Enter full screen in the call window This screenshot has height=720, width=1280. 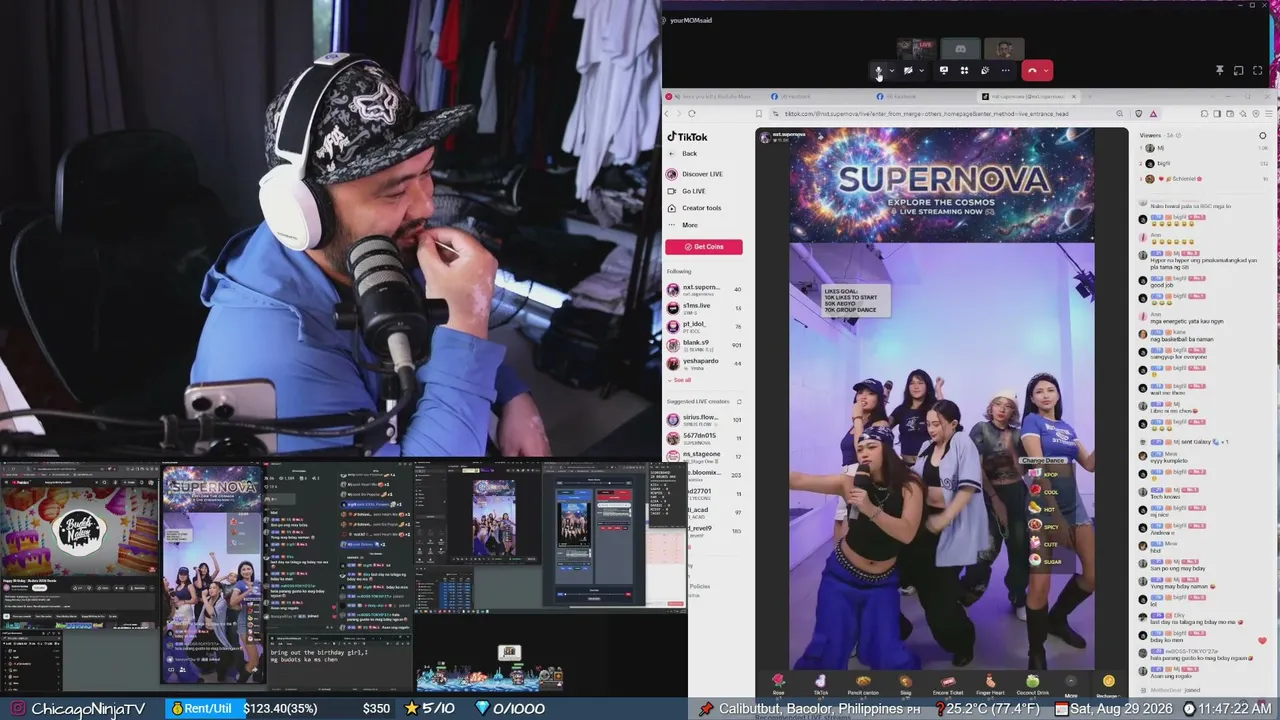[x=1257, y=71]
